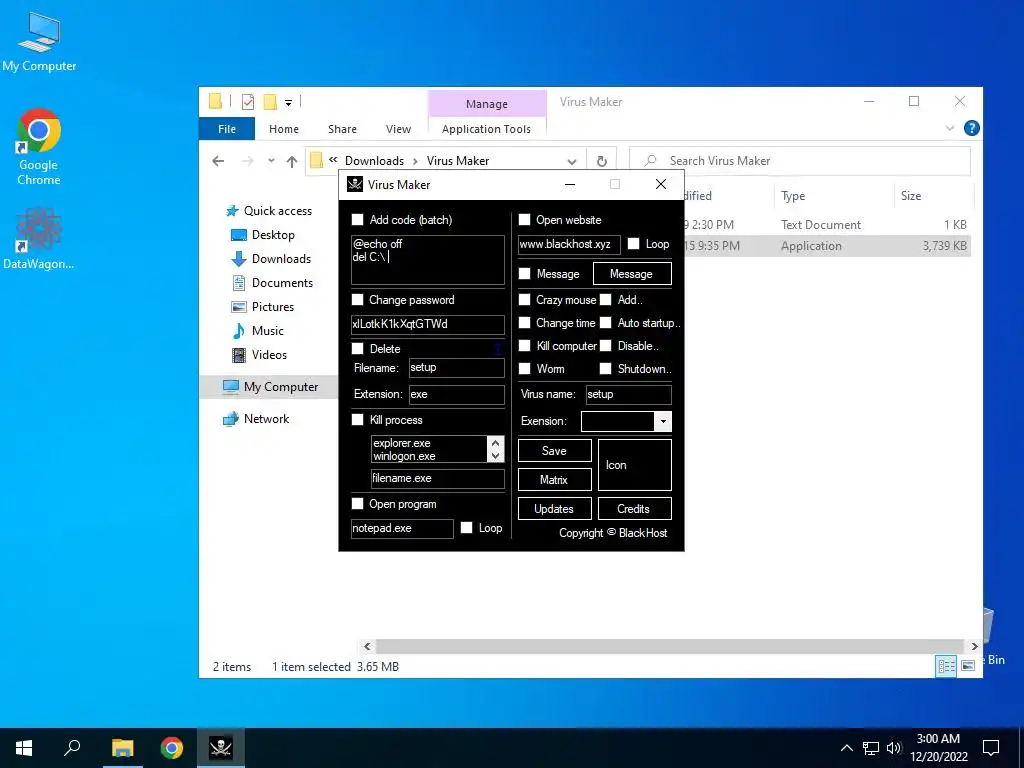The width and height of the screenshot is (1024, 768).
Task: Customize Quick Access Toolbar dropdown arrow
Action: 288,103
